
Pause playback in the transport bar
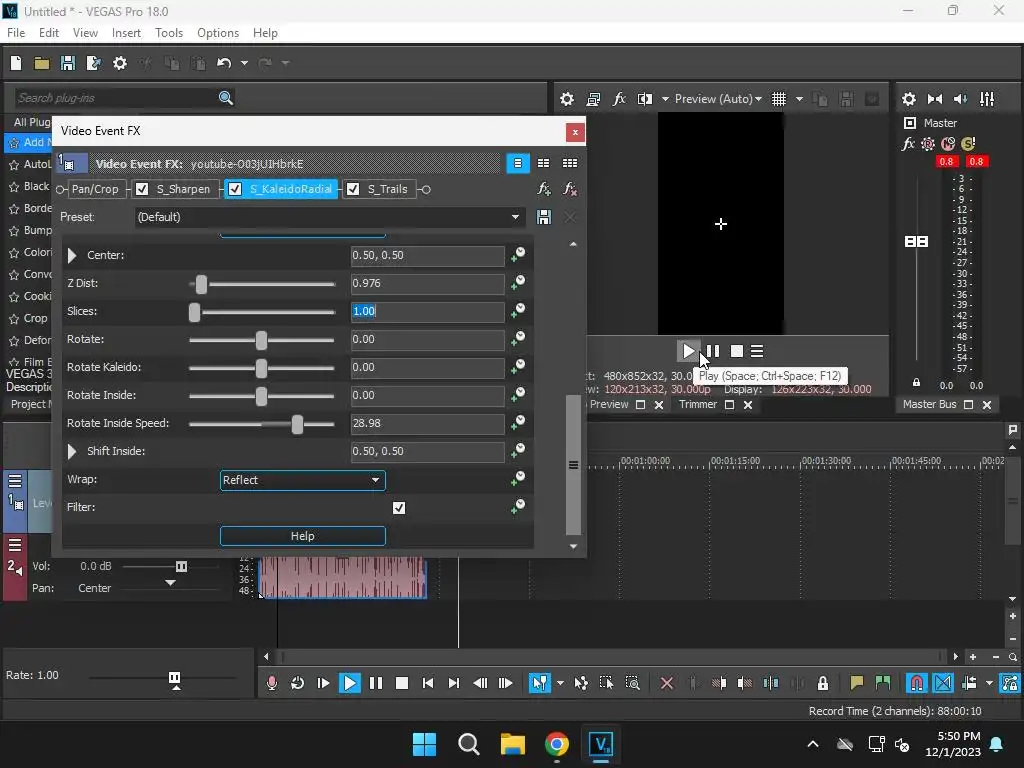376,683
